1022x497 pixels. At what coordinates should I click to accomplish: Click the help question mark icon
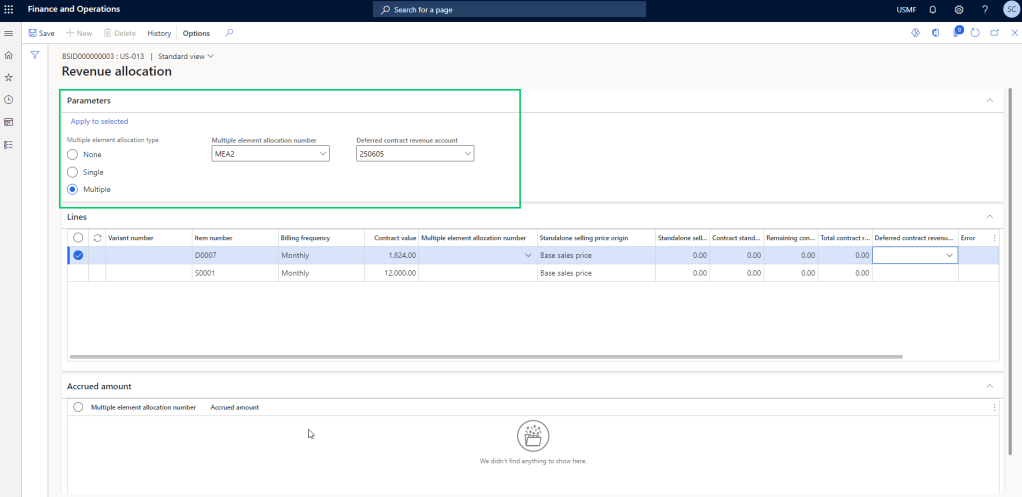tap(985, 9)
